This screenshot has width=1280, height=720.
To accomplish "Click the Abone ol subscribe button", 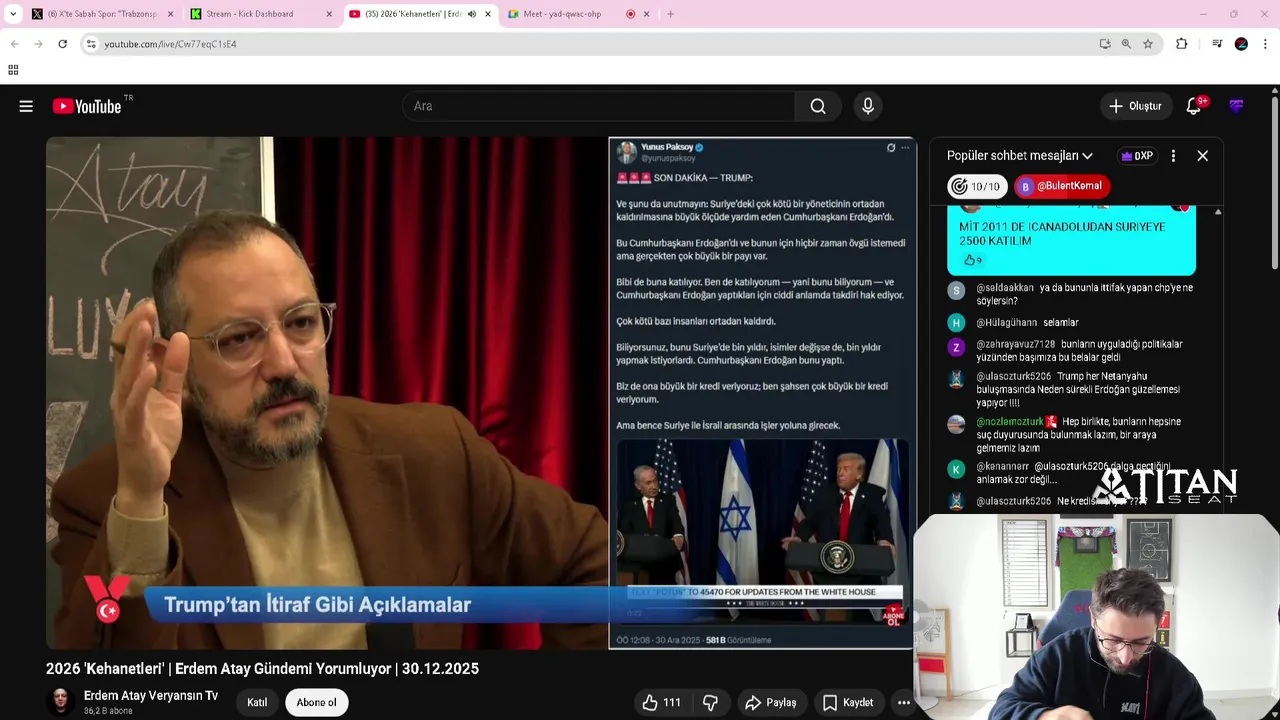I will 316,702.
